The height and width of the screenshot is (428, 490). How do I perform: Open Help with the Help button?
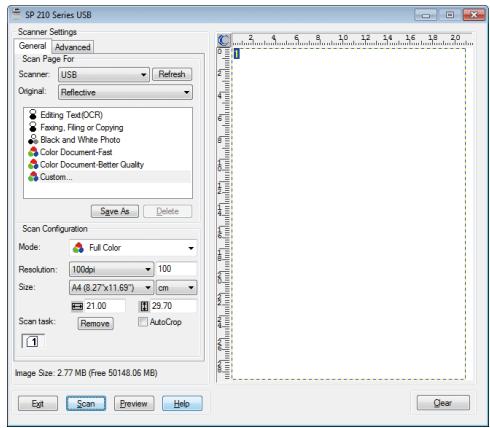click(x=182, y=404)
